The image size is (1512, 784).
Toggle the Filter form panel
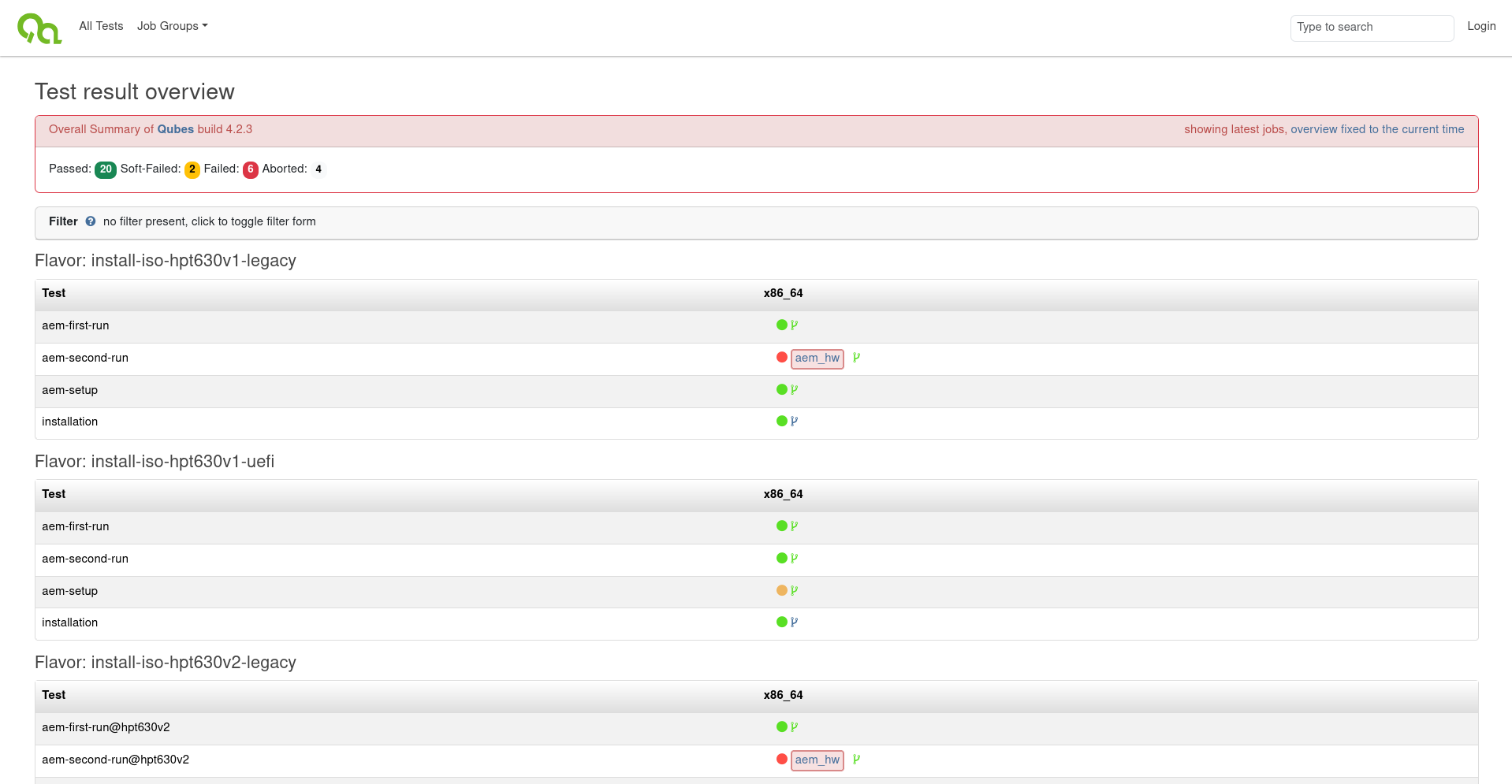(756, 222)
